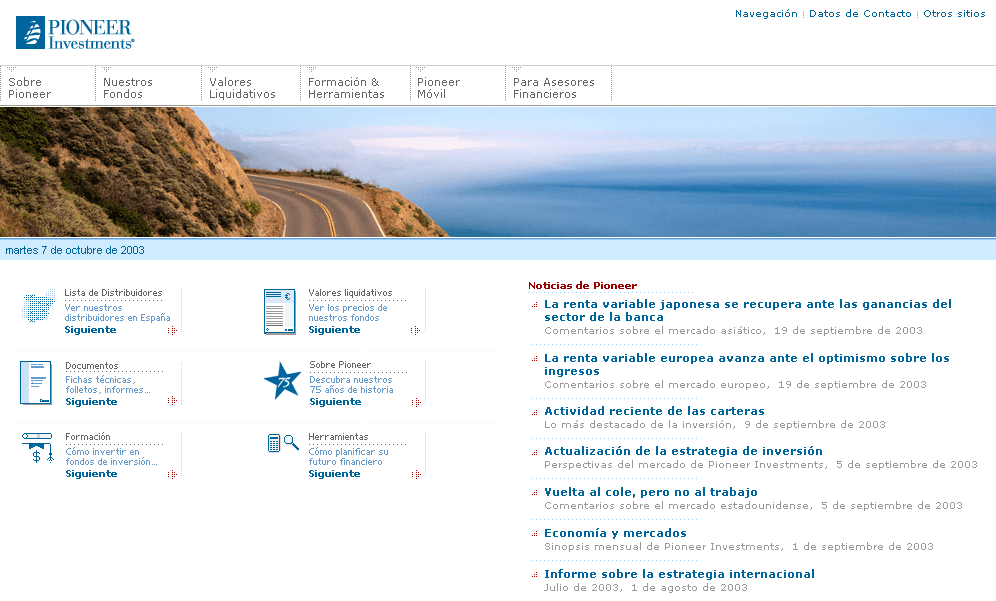This screenshot has width=996, height=601.
Task: Read news about renta variable japonesa
Action: click(x=747, y=310)
